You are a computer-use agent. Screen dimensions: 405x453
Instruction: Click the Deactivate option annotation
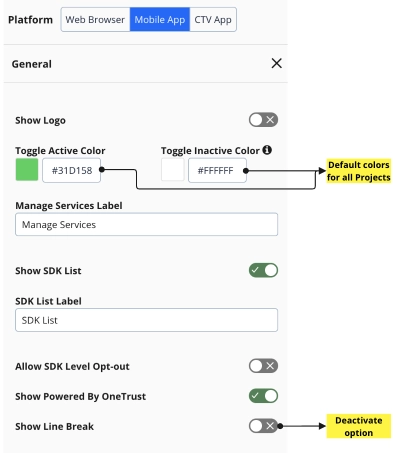point(358,426)
